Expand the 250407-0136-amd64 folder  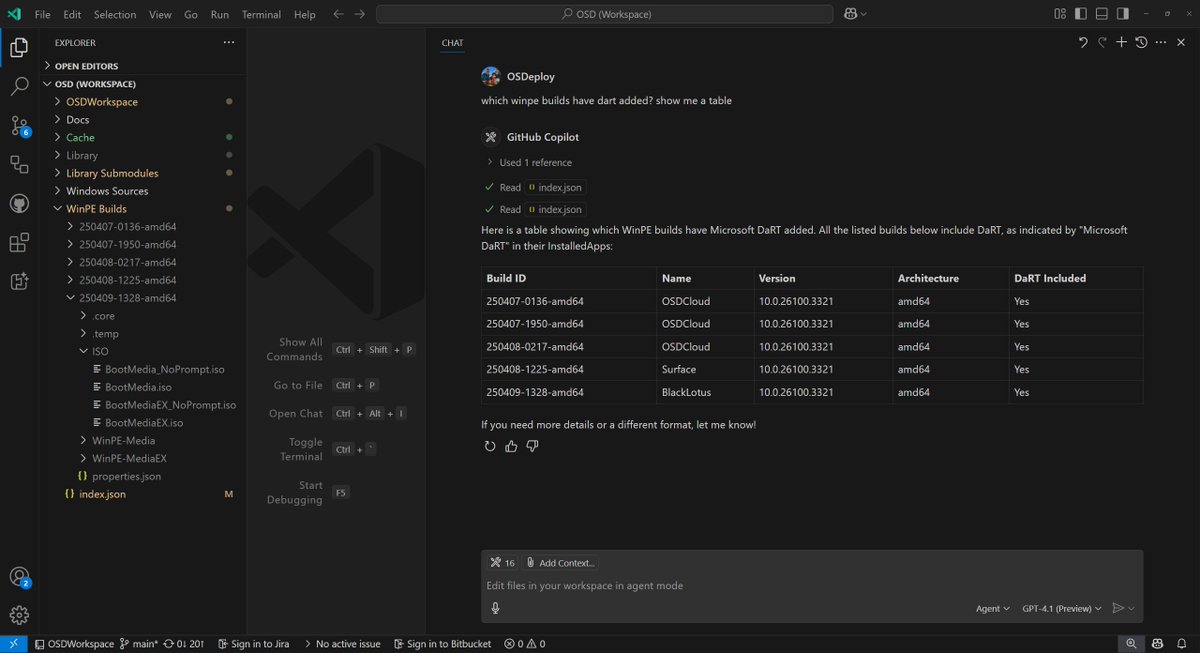point(143,227)
